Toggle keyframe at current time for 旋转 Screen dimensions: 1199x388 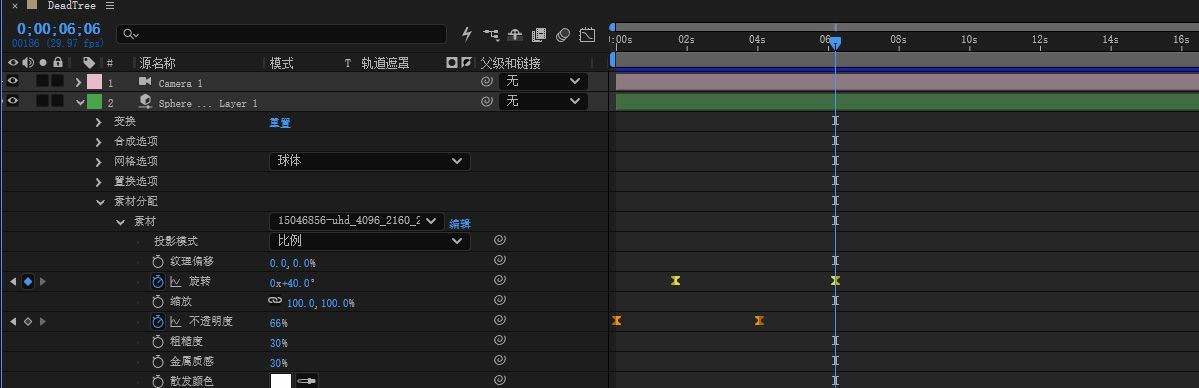pos(28,282)
